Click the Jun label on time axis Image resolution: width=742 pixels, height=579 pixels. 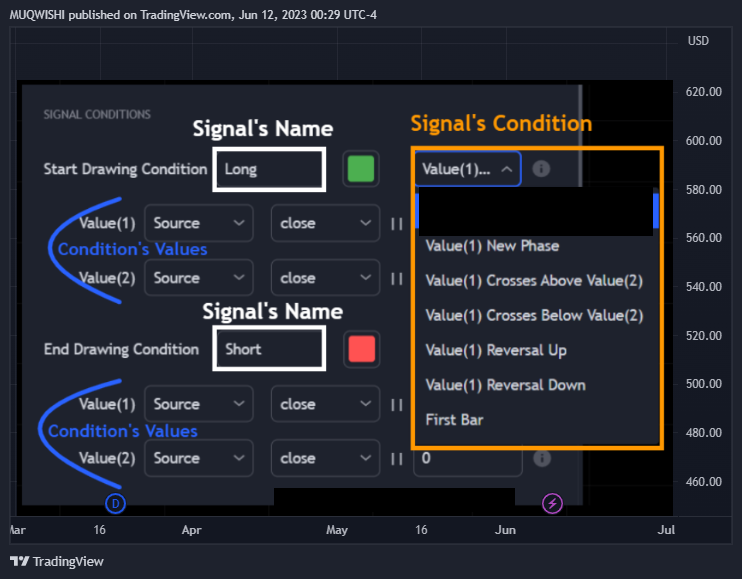pos(505,530)
